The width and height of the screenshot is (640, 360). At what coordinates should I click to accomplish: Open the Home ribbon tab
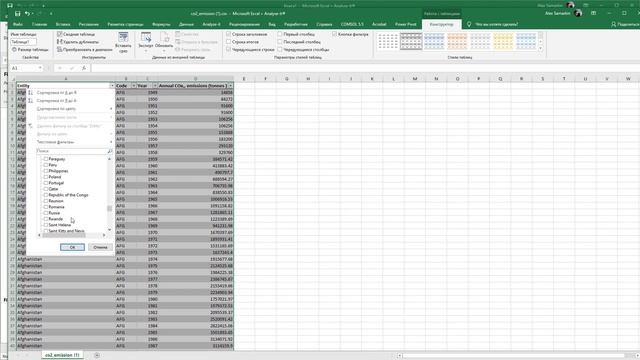click(40, 24)
